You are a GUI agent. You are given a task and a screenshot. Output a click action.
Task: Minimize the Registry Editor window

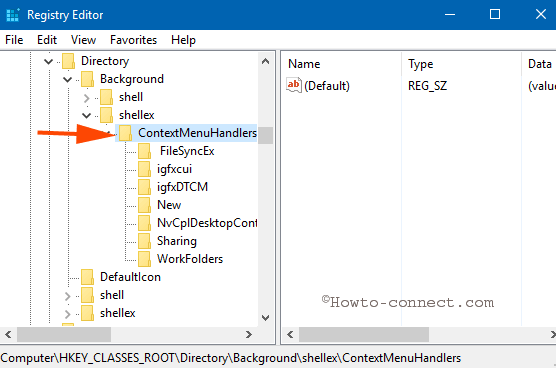pyautogui.click(x=450, y=15)
